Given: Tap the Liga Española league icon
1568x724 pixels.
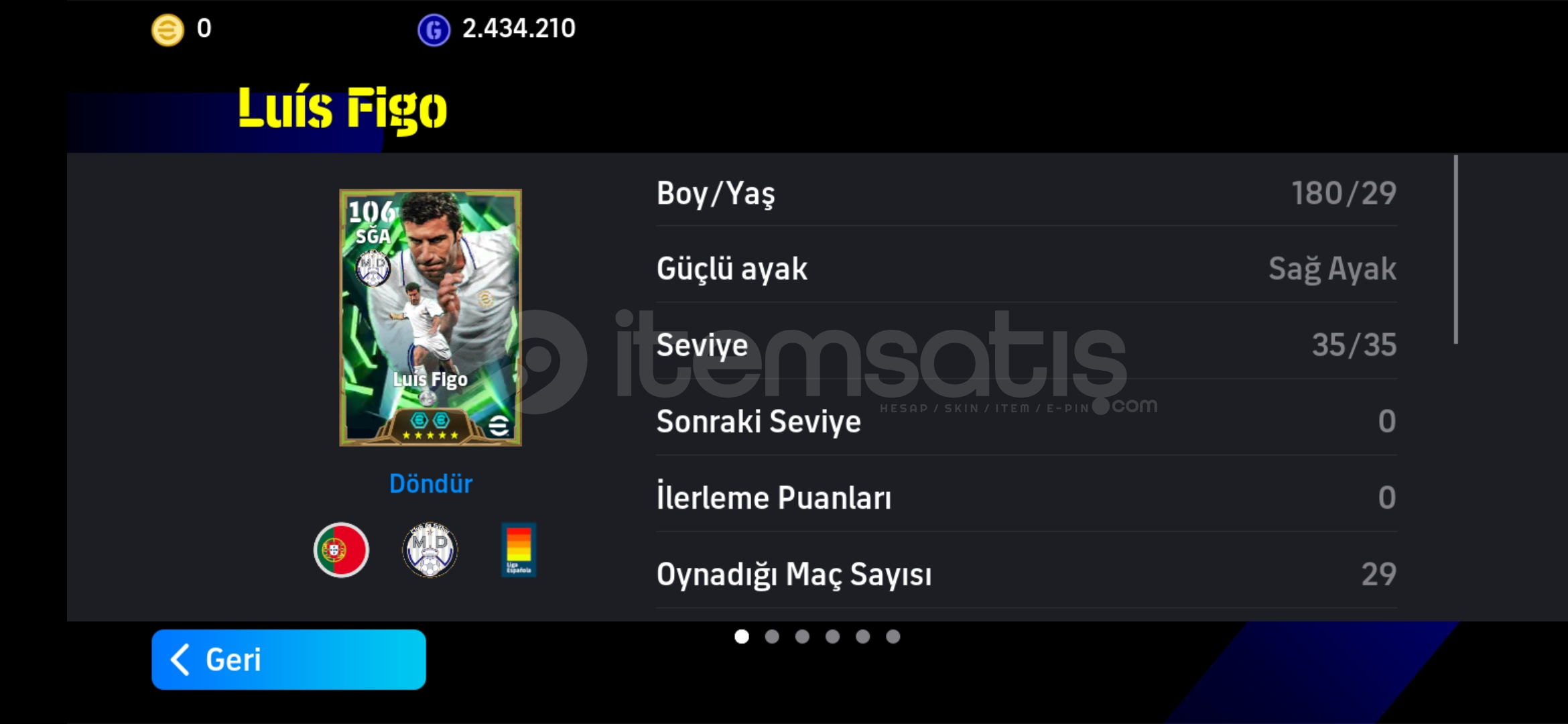Looking at the screenshot, I should 519,550.
